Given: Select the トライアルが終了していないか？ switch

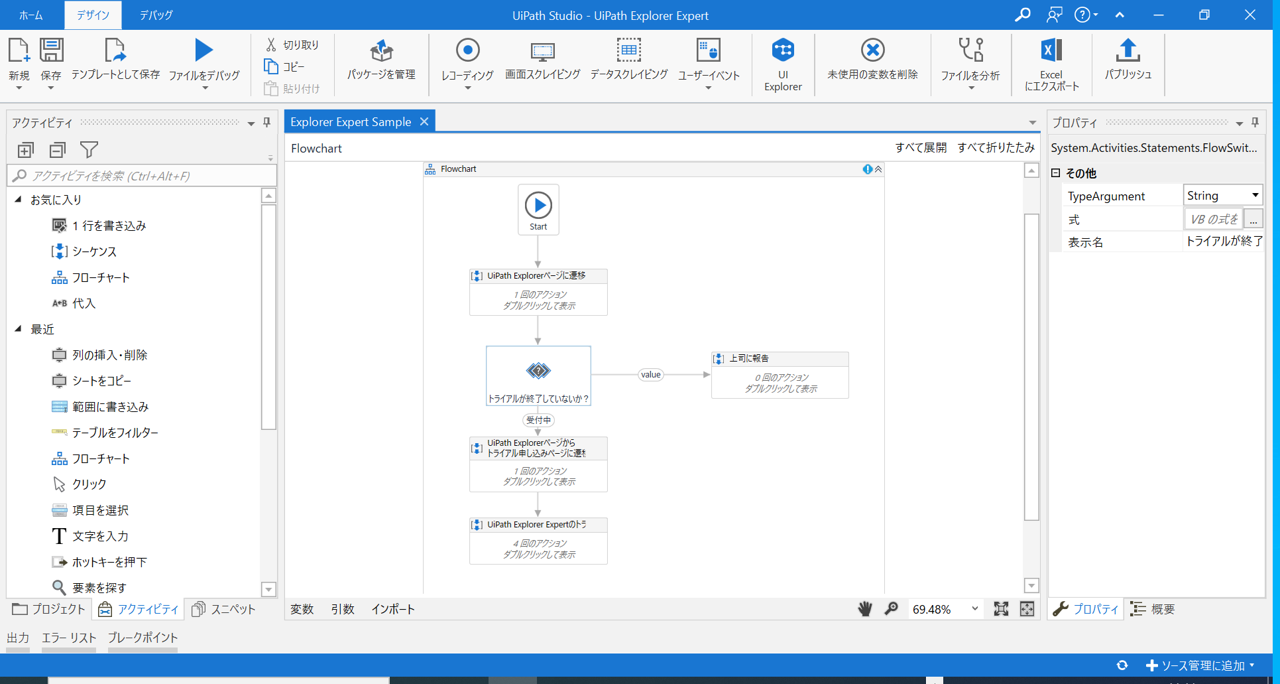Looking at the screenshot, I should [538, 376].
